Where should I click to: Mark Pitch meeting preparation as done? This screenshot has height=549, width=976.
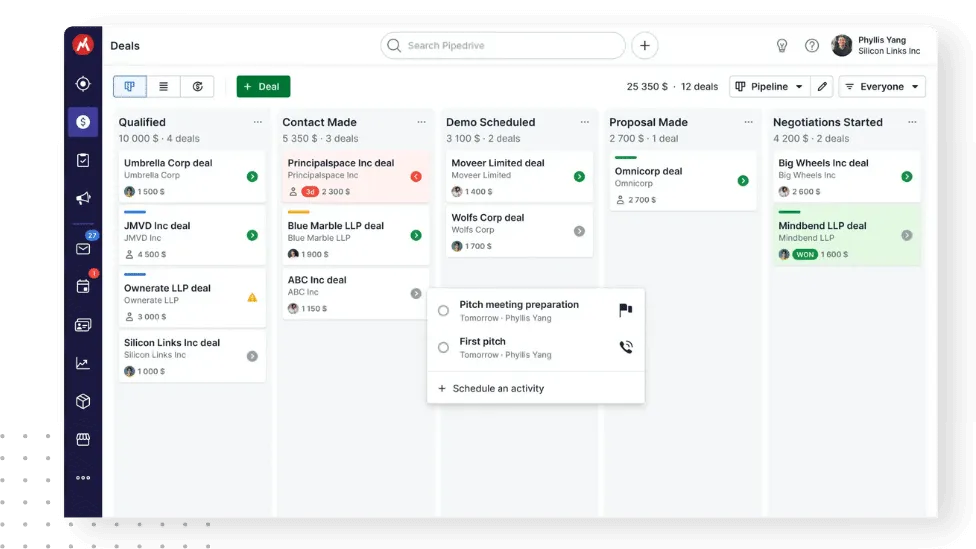click(443, 310)
